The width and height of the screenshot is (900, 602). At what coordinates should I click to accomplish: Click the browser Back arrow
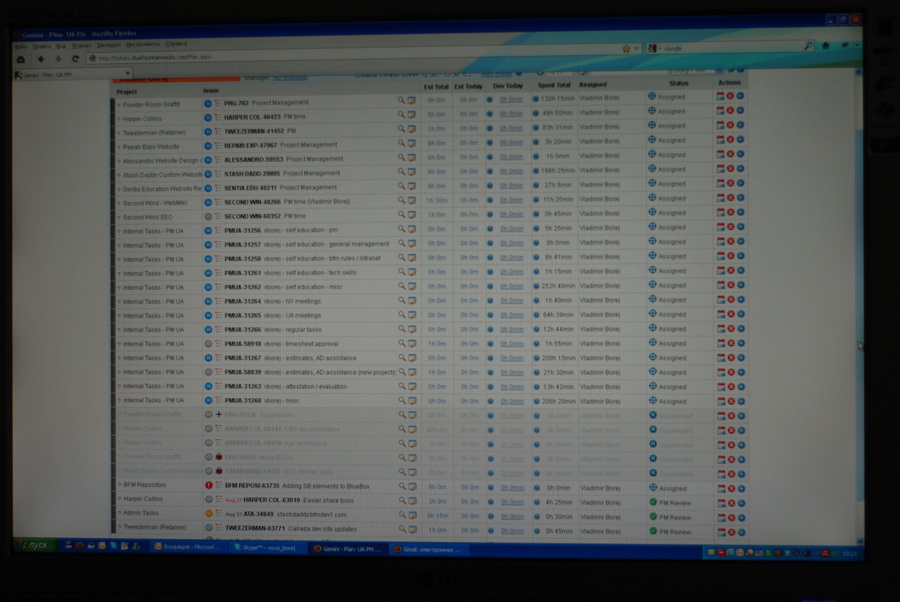tap(41, 59)
